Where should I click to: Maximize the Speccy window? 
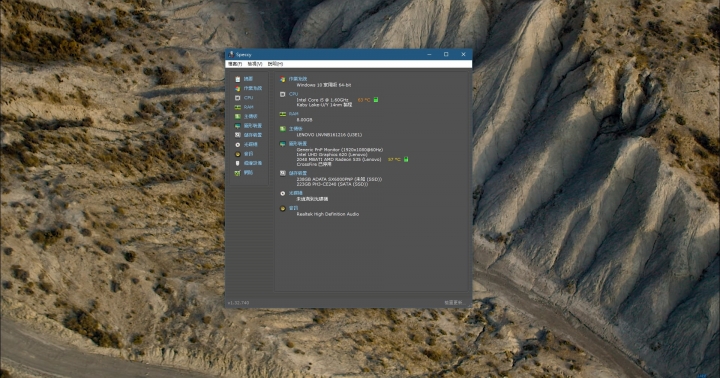446,54
